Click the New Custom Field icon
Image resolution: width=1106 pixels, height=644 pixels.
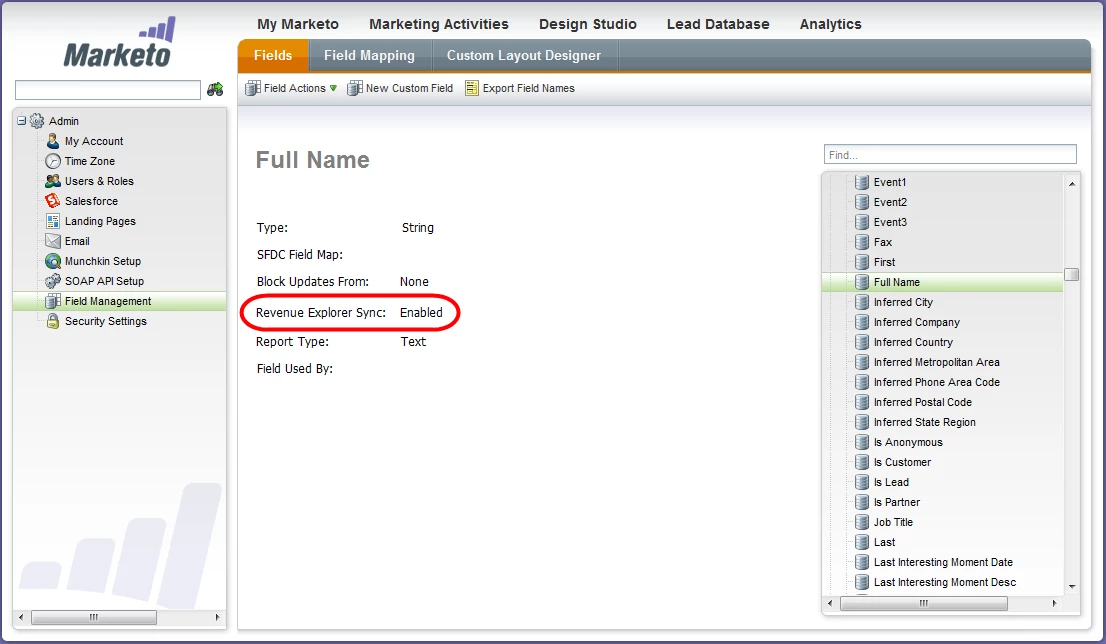click(355, 88)
